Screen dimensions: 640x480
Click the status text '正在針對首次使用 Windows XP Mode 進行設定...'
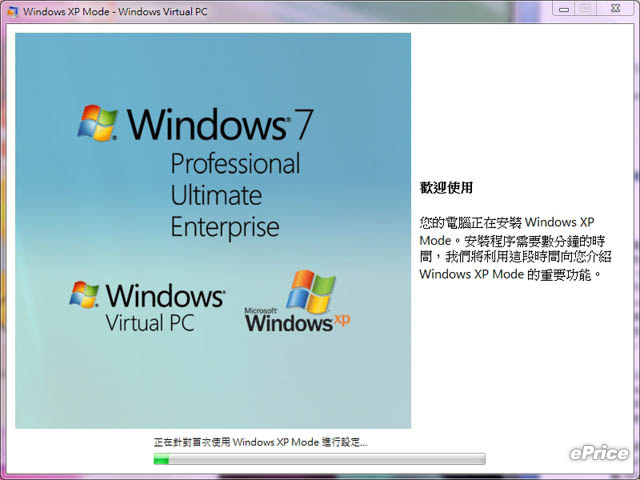pyautogui.click(x=260, y=442)
